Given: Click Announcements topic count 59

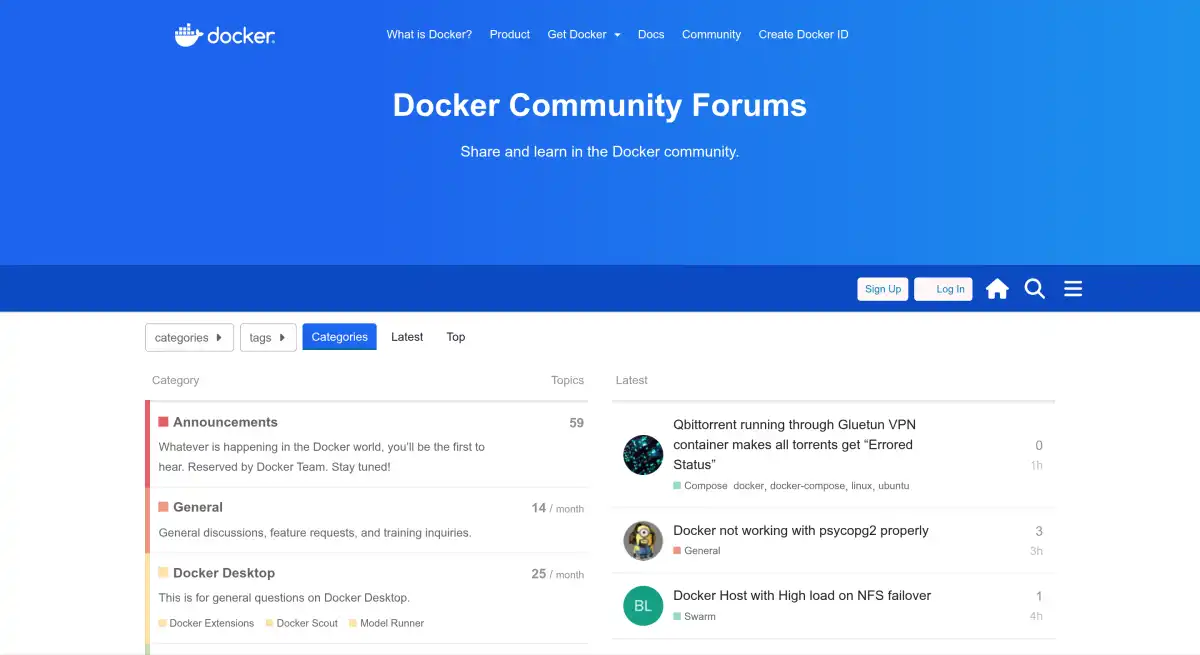Looking at the screenshot, I should click(x=576, y=423).
